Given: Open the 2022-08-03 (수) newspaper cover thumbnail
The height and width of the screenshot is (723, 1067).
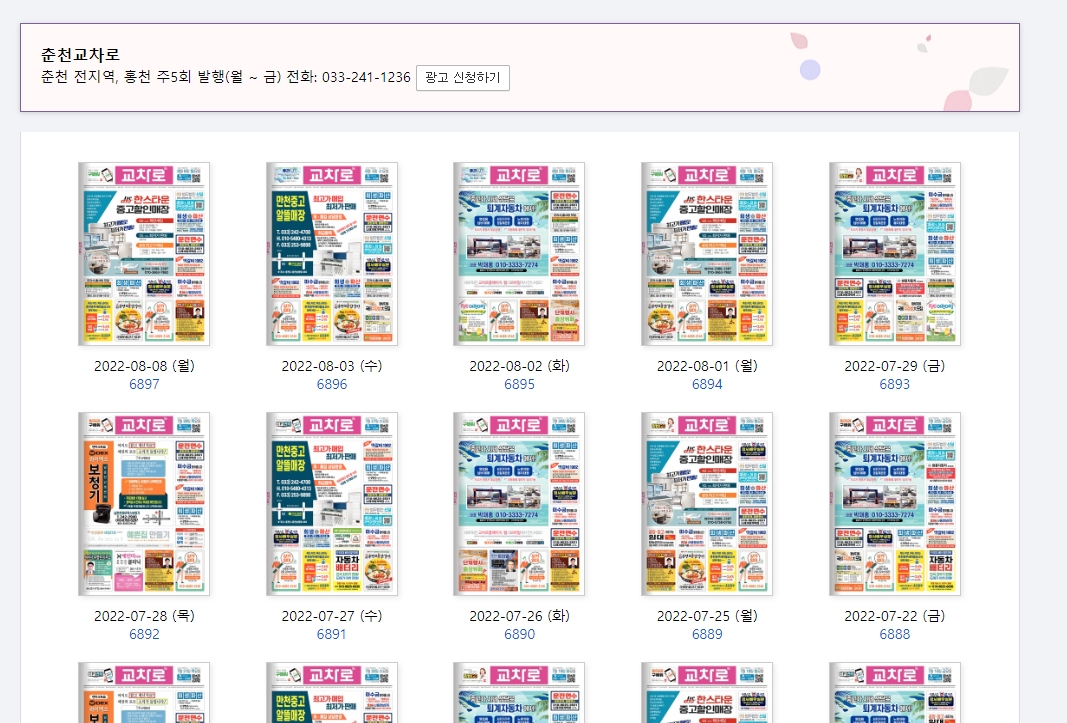Looking at the screenshot, I should (x=332, y=254).
